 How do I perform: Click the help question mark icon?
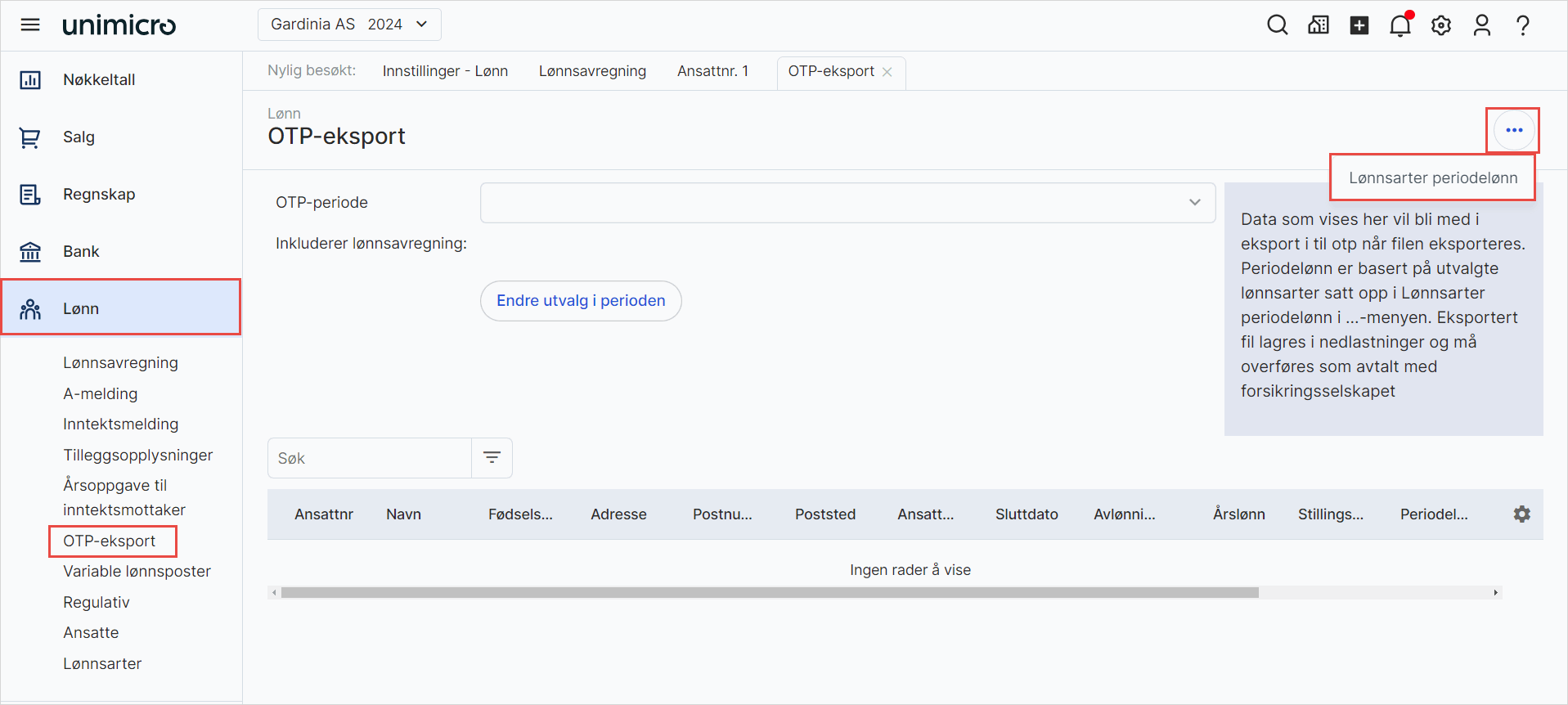pos(1522,25)
